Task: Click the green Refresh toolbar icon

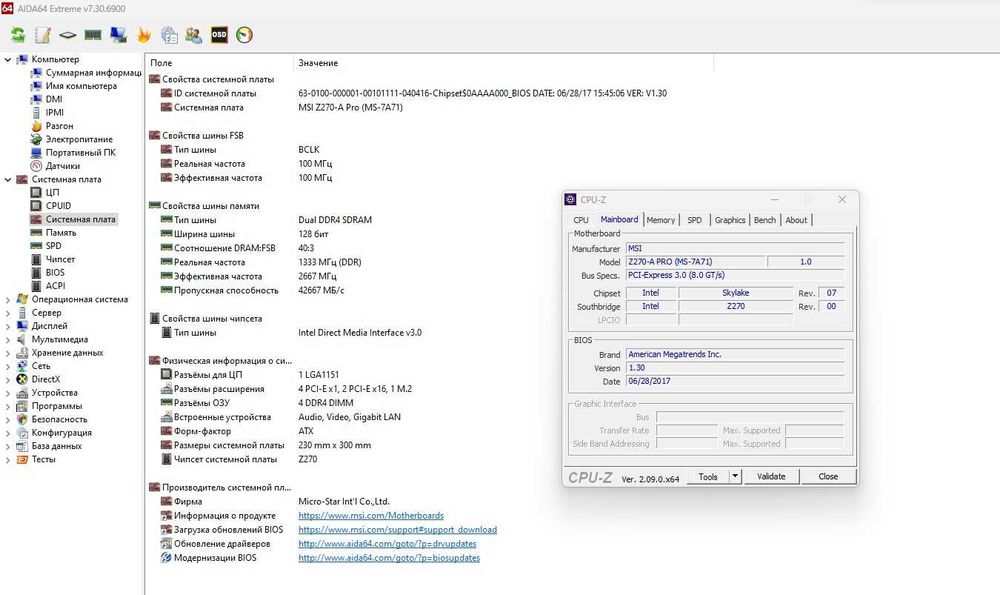Action: point(18,35)
